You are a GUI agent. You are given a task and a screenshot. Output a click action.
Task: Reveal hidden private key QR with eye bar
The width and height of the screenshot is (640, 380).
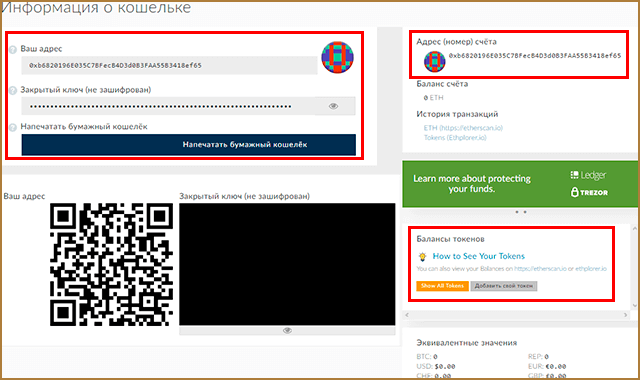(287, 331)
